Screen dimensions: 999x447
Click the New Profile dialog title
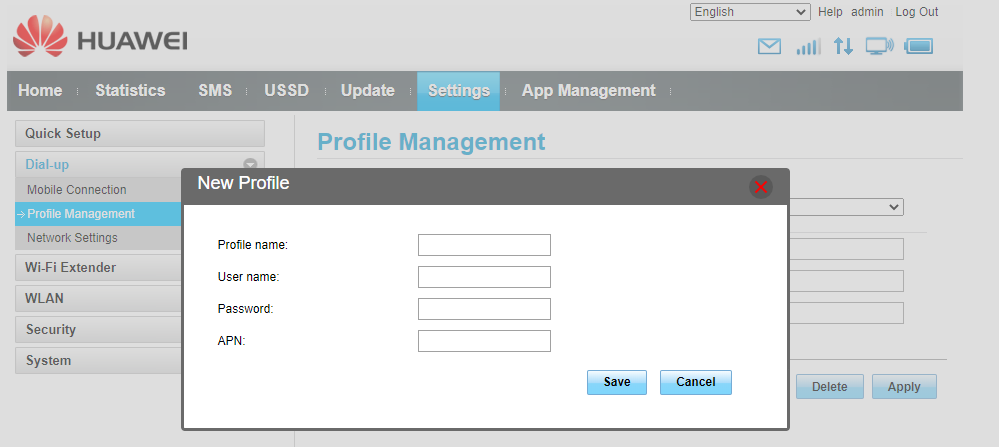[243, 183]
